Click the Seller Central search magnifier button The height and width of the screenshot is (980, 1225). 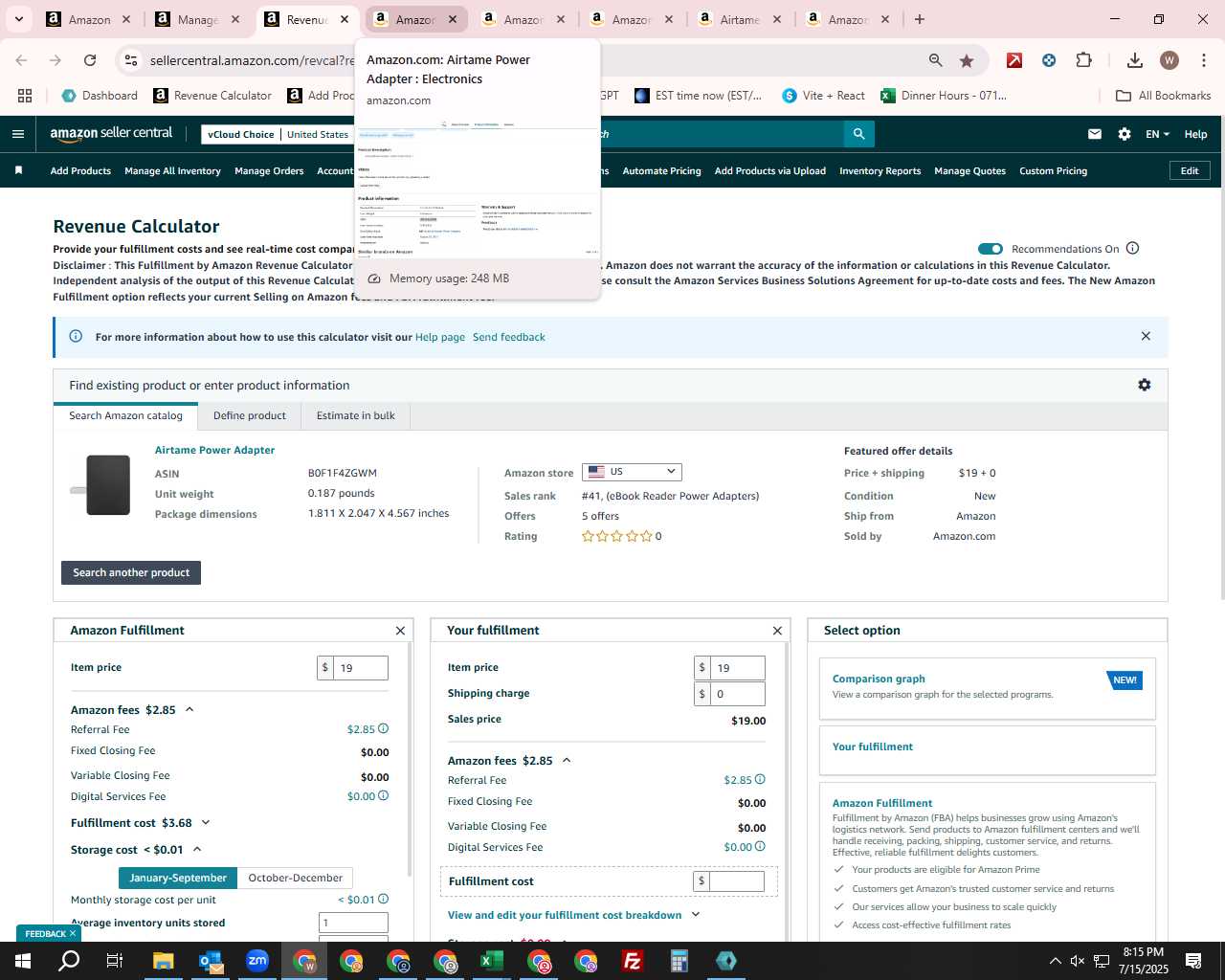click(858, 134)
